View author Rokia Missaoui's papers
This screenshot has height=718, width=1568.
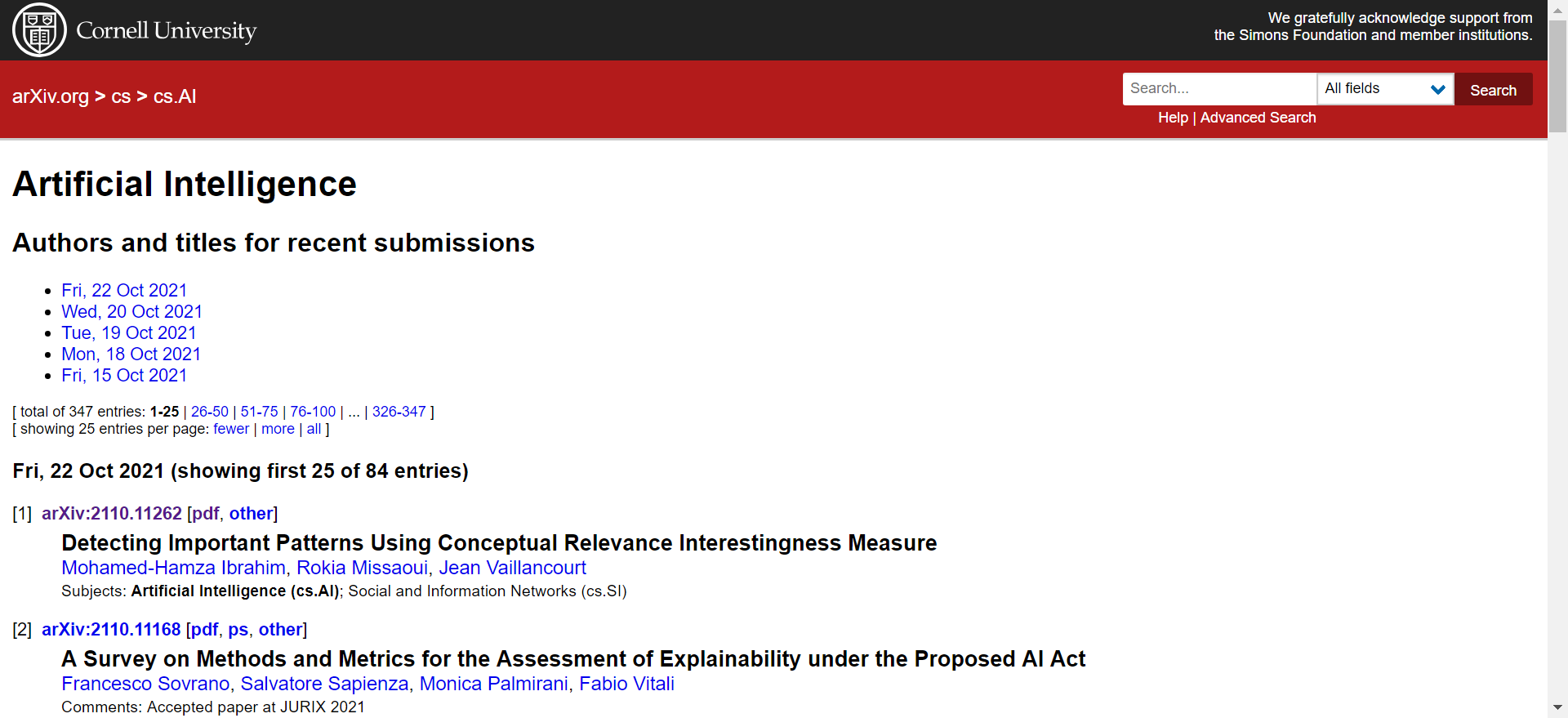(363, 567)
